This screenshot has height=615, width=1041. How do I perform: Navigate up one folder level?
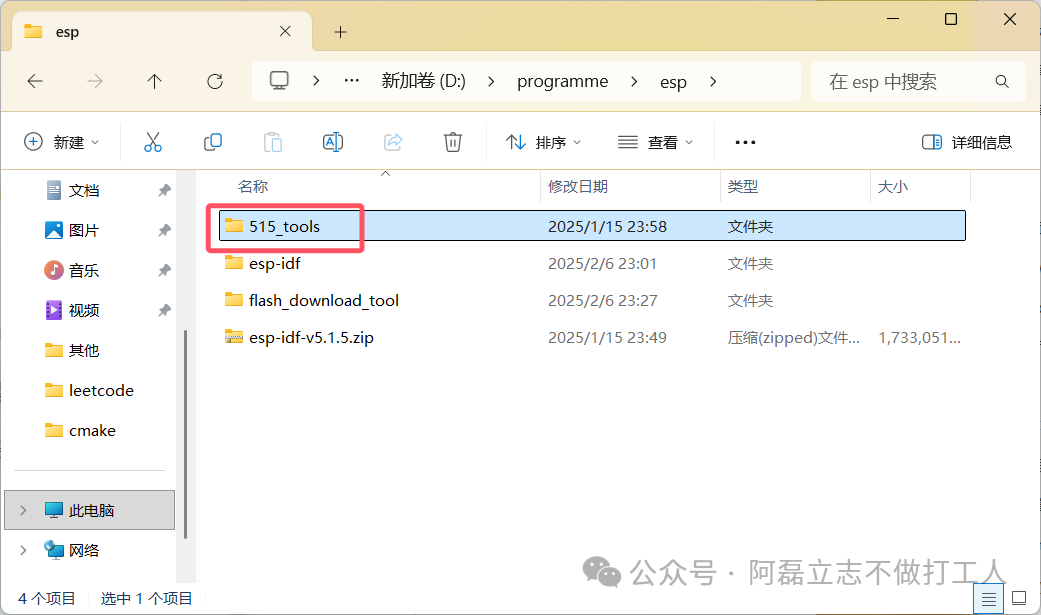pos(154,82)
